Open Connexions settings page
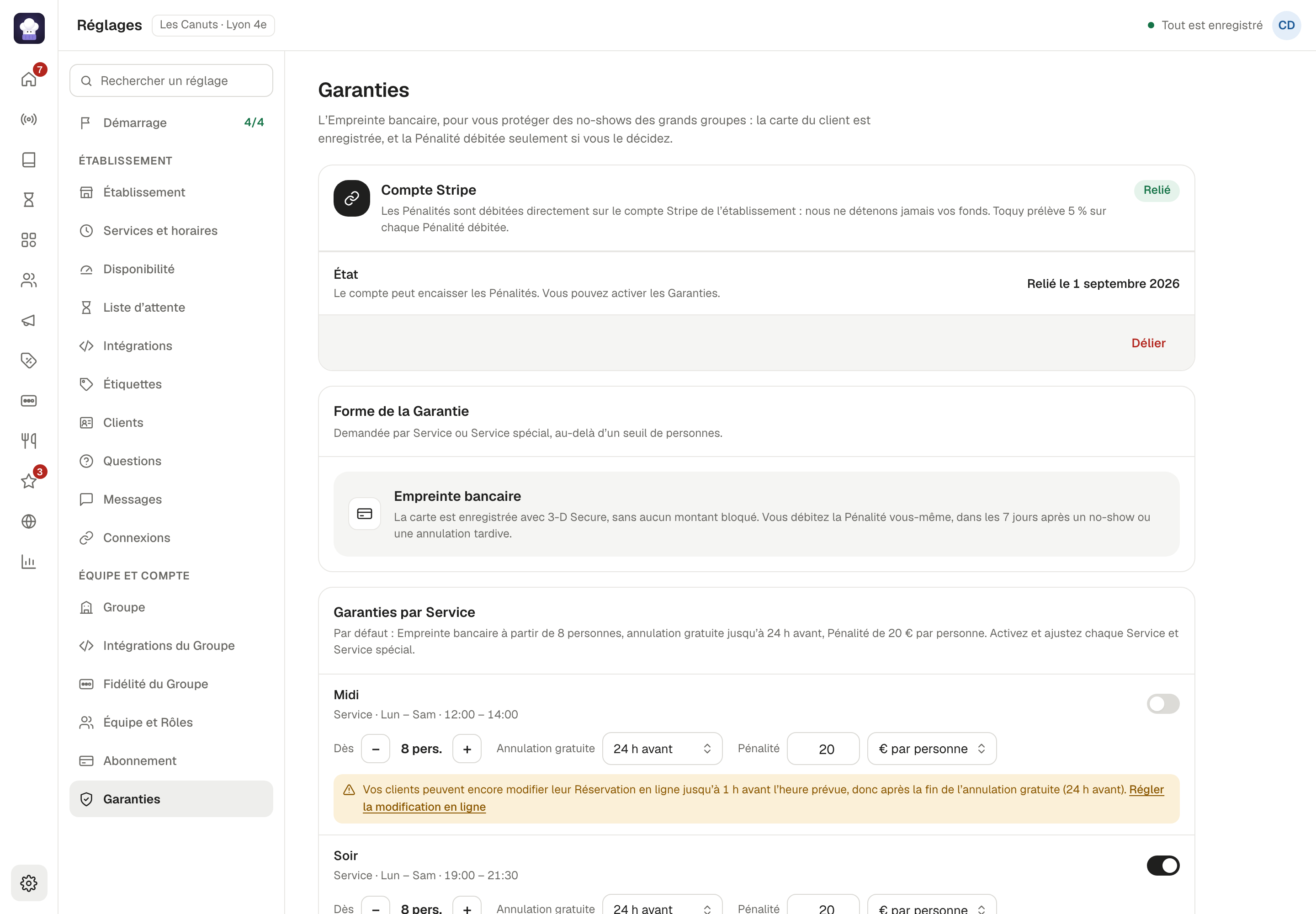The width and height of the screenshot is (1316, 914). (171, 538)
